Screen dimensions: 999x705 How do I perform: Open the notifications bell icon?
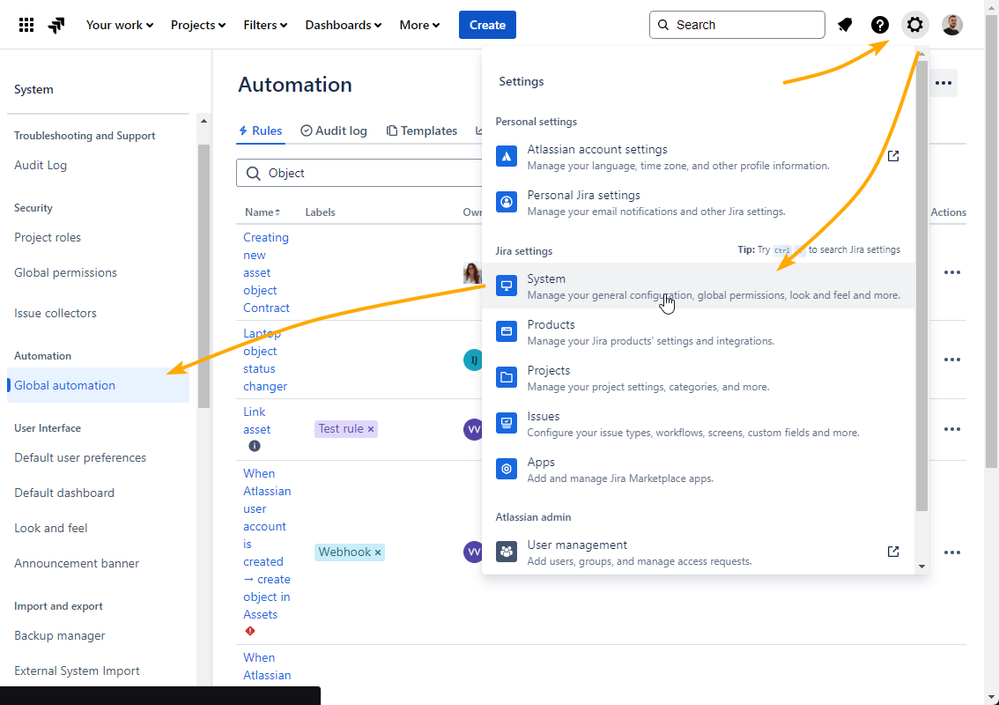point(845,25)
